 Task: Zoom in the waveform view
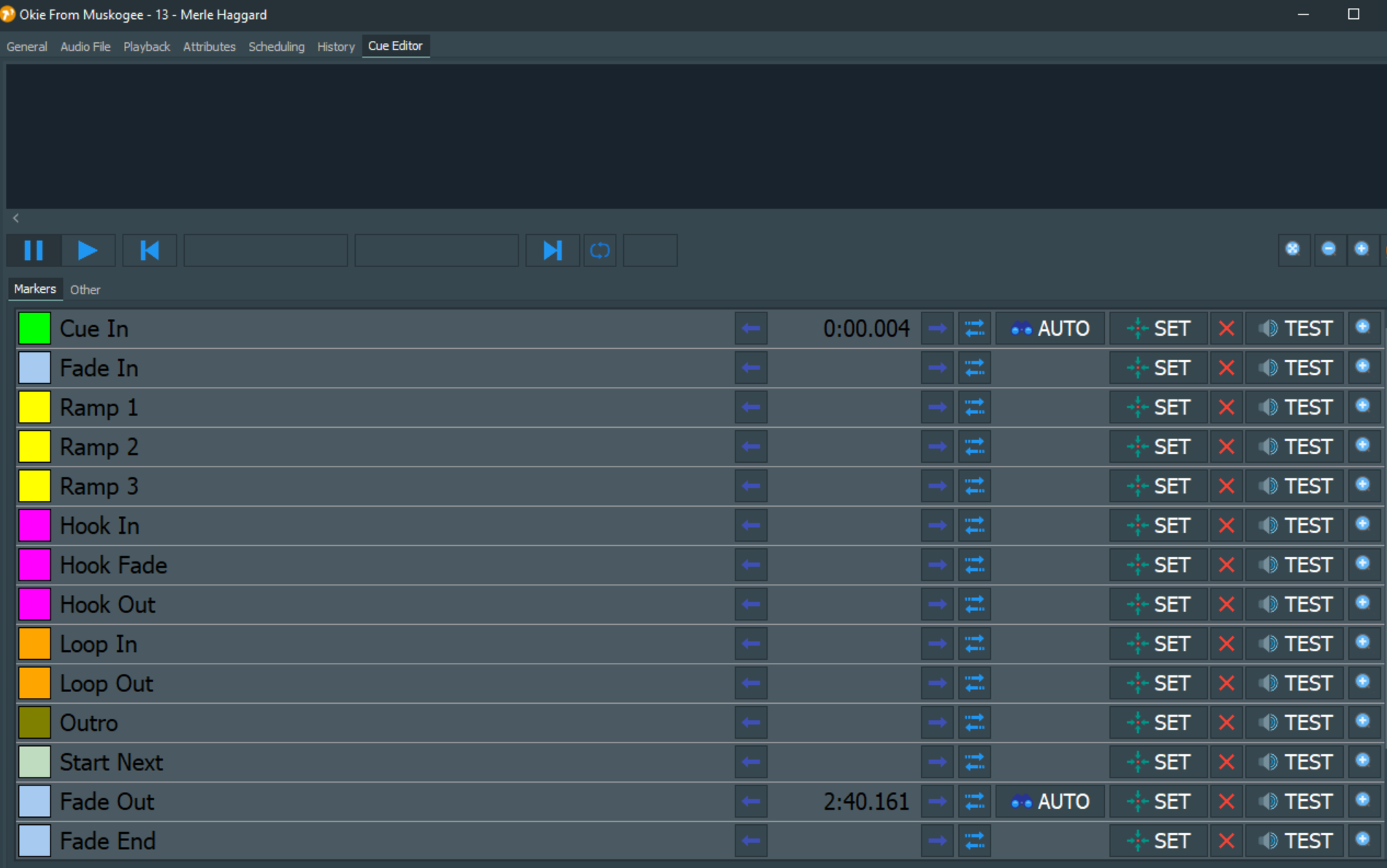1361,249
